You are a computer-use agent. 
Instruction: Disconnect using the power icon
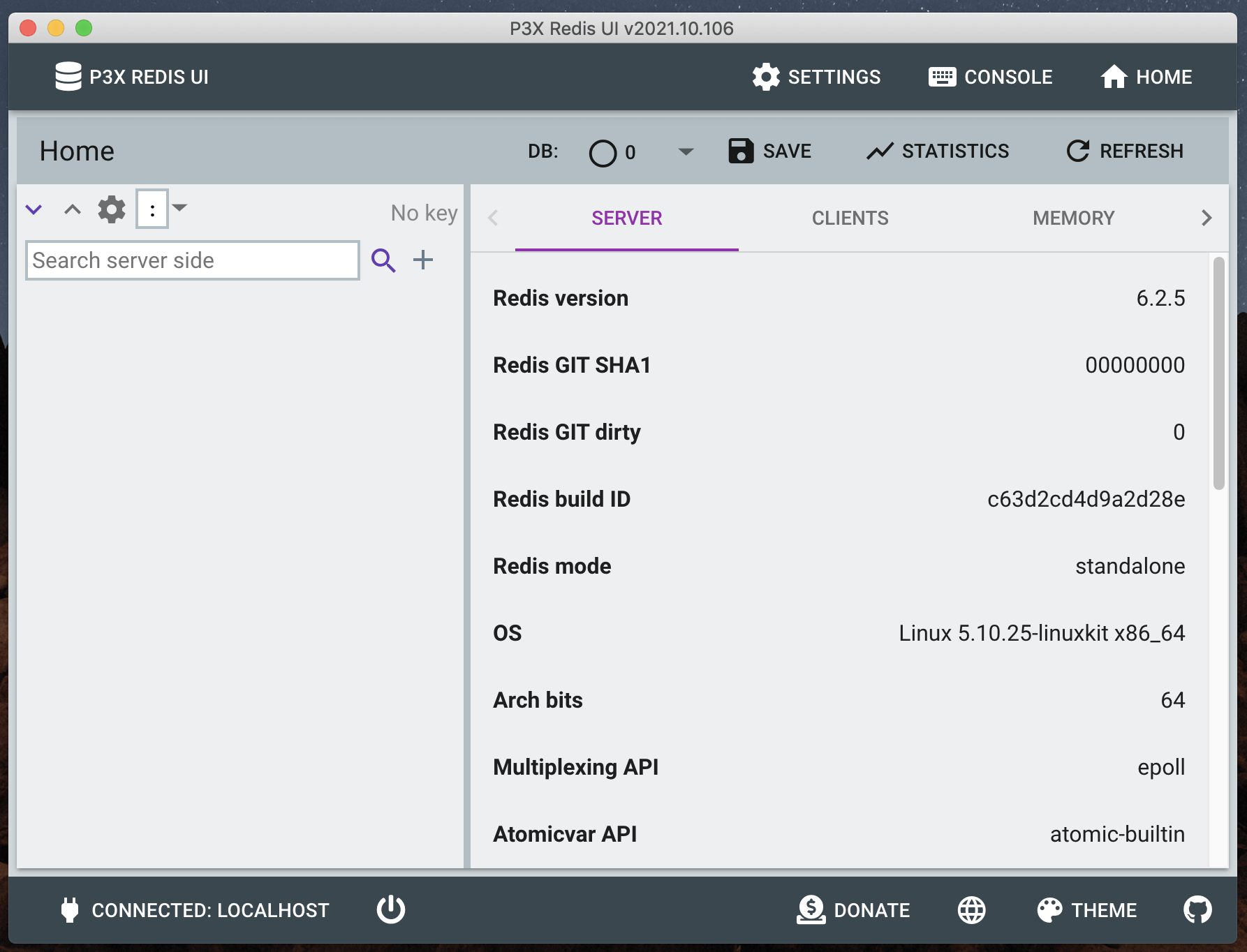point(390,909)
